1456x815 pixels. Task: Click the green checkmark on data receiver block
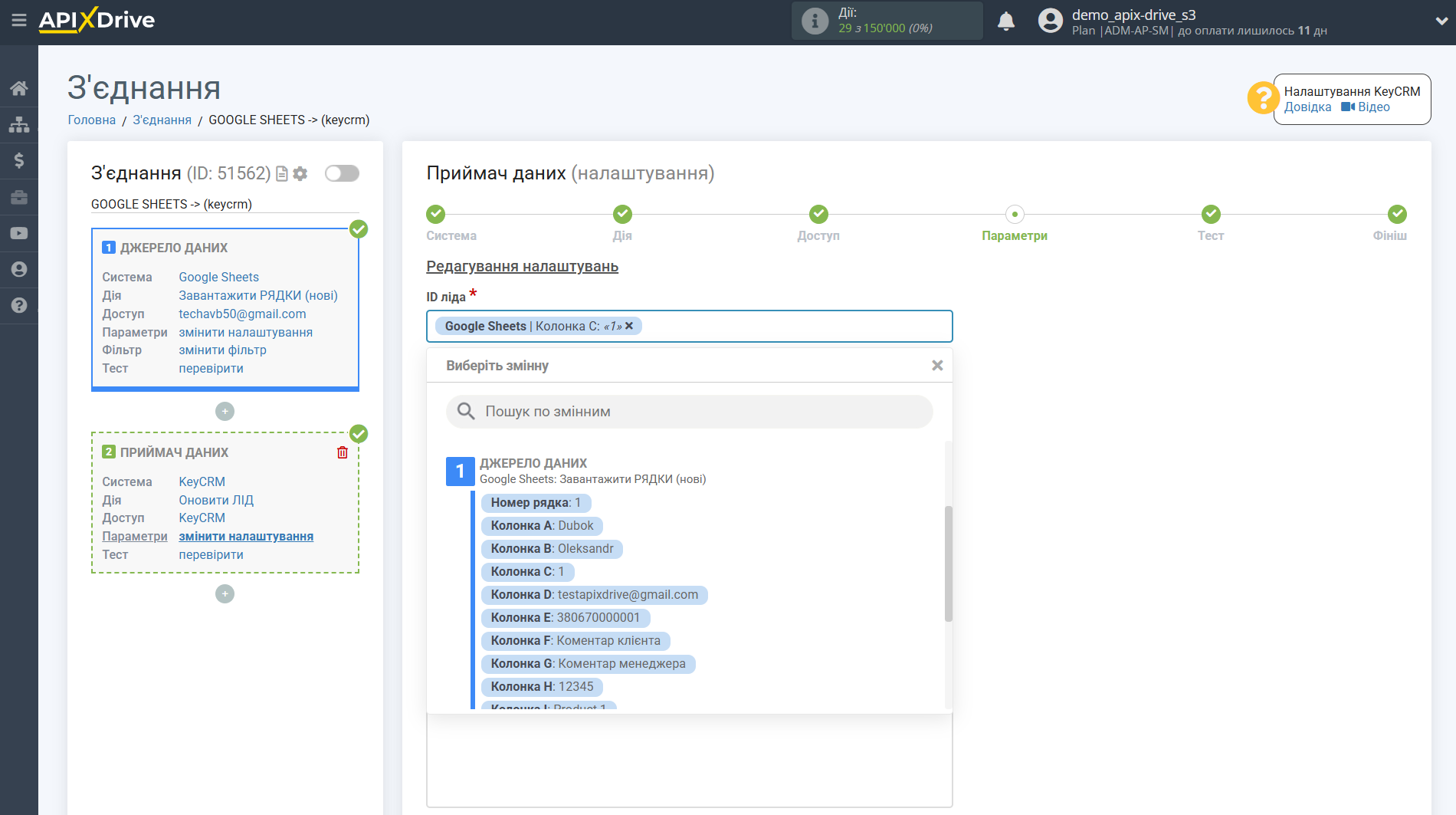pyautogui.click(x=359, y=434)
